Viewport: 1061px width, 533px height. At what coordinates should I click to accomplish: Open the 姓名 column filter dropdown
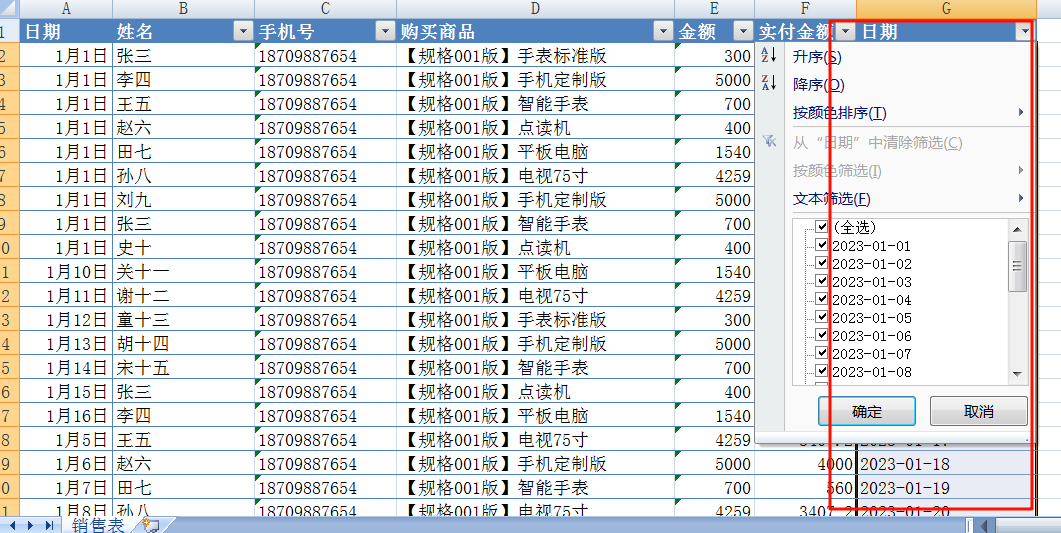point(242,31)
